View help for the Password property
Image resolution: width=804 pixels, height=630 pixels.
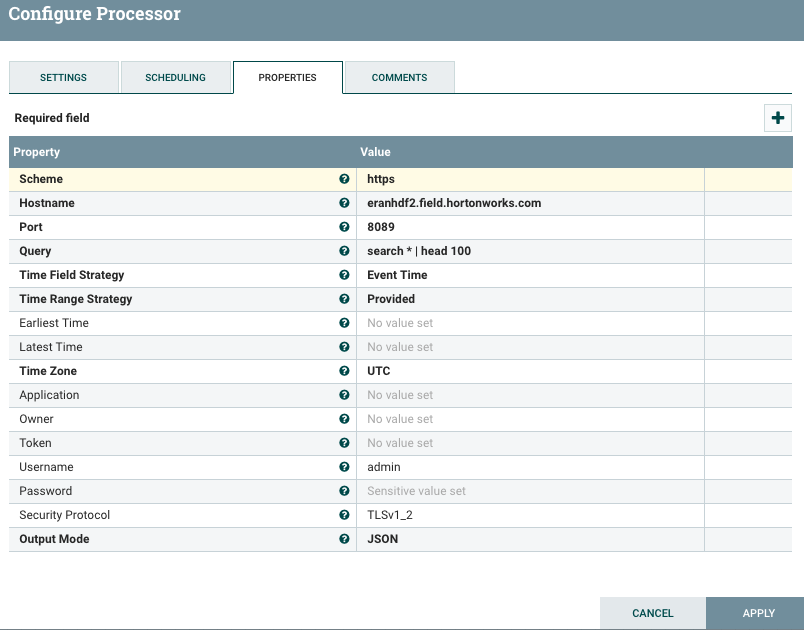click(344, 491)
